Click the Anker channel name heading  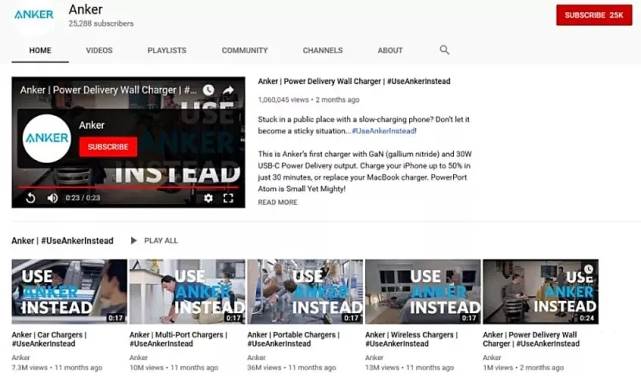click(x=85, y=9)
